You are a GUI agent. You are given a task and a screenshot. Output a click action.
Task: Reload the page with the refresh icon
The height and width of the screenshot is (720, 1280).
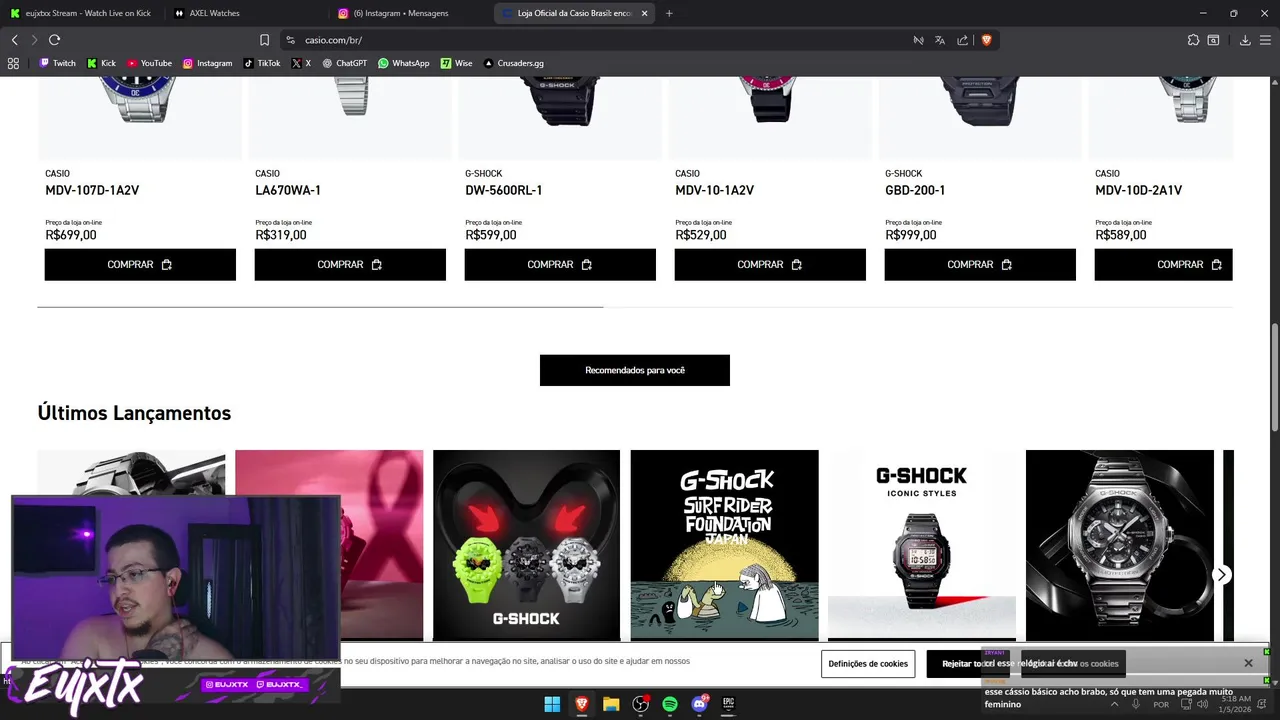point(54,40)
